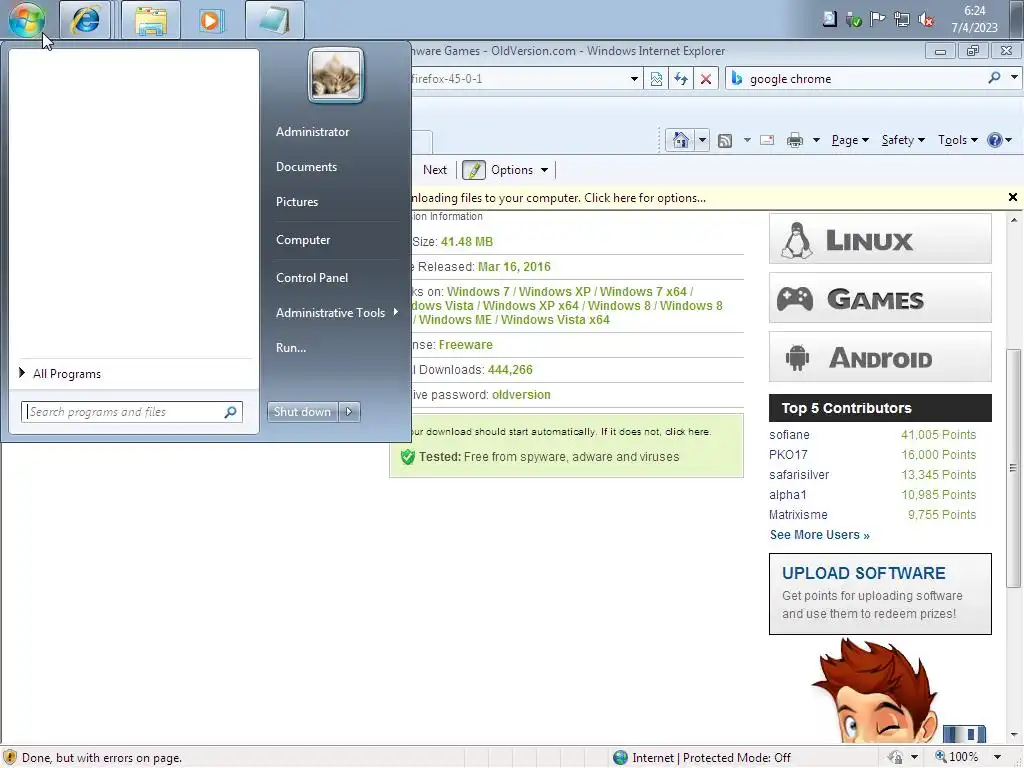This screenshot has height=768, width=1024.
Task: Click the Android category banner
Action: tap(880, 357)
